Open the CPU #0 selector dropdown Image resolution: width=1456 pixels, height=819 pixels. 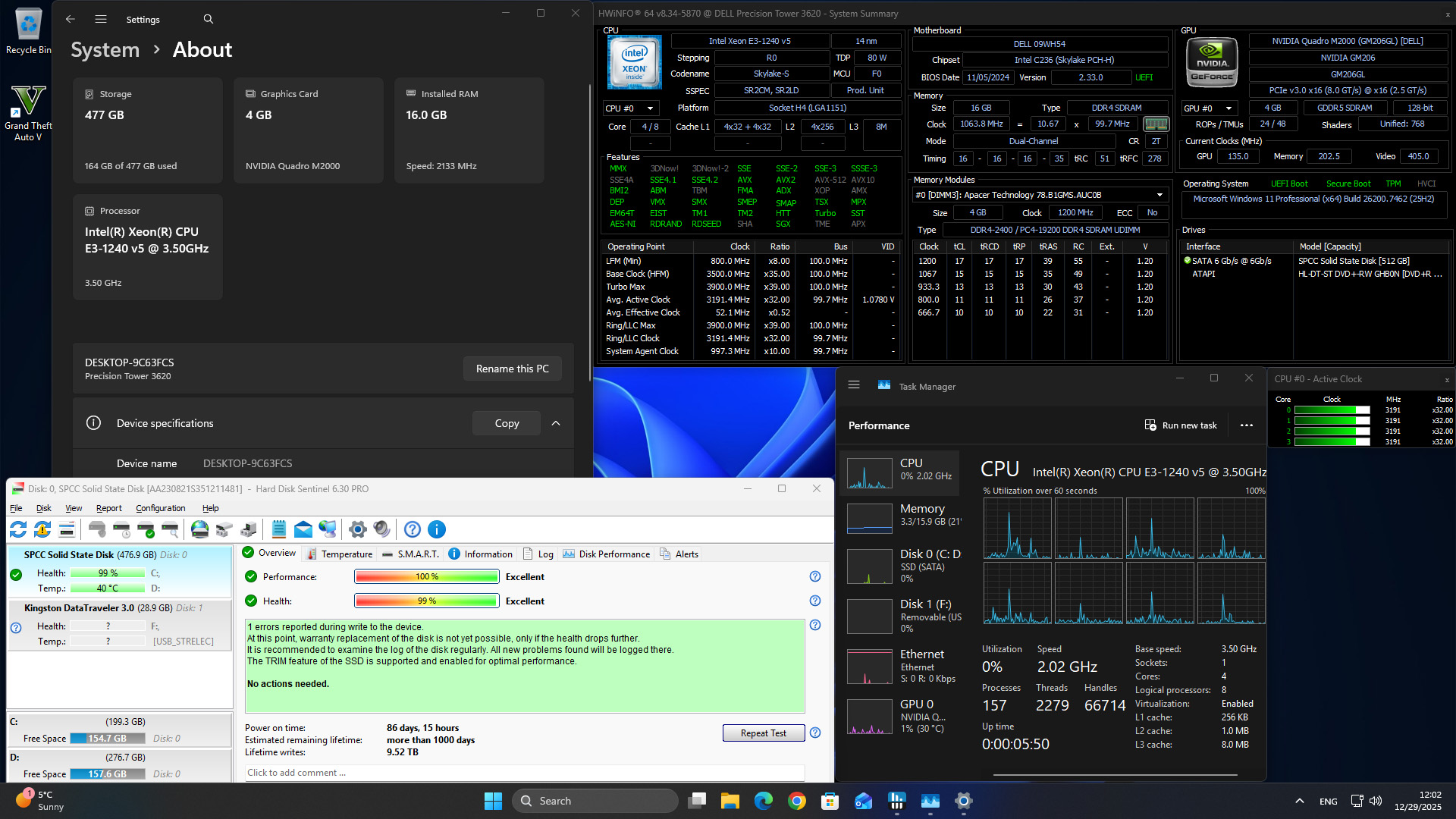point(630,108)
